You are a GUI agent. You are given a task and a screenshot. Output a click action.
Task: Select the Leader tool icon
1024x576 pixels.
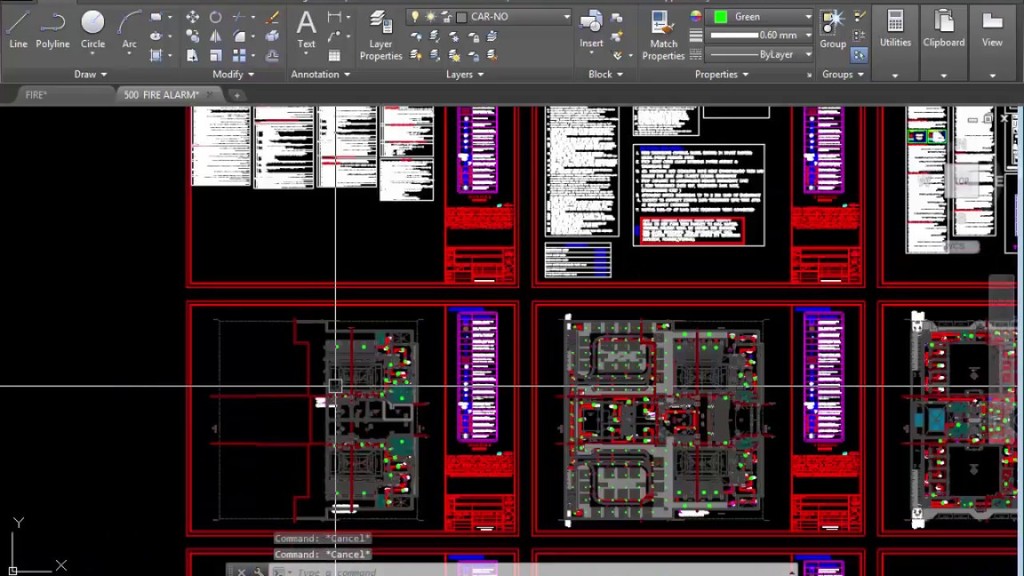334,36
